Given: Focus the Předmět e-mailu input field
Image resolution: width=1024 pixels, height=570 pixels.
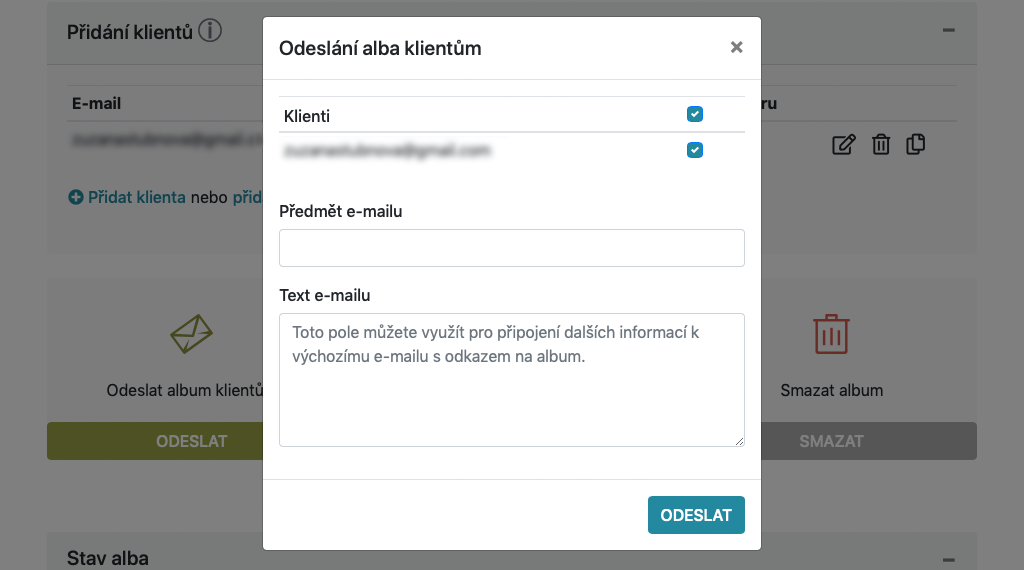Looking at the screenshot, I should (x=511, y=247).
